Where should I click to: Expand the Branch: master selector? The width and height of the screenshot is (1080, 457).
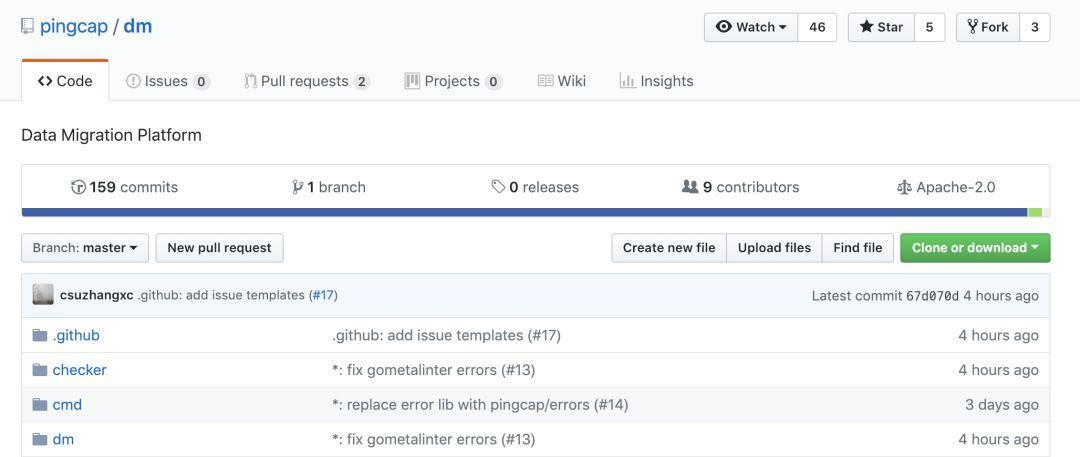[85, 248]
